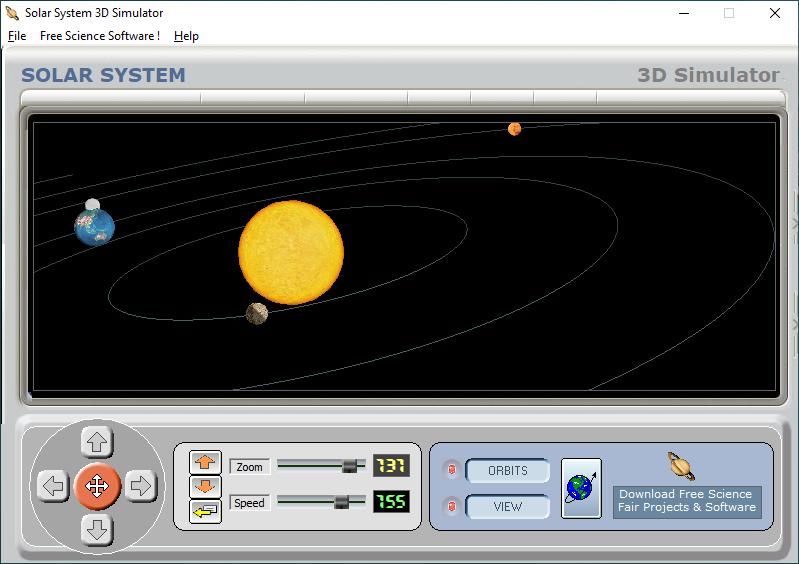Click the orange down arrow zoom button
The image size is (799, 564).
coord(205,487)
